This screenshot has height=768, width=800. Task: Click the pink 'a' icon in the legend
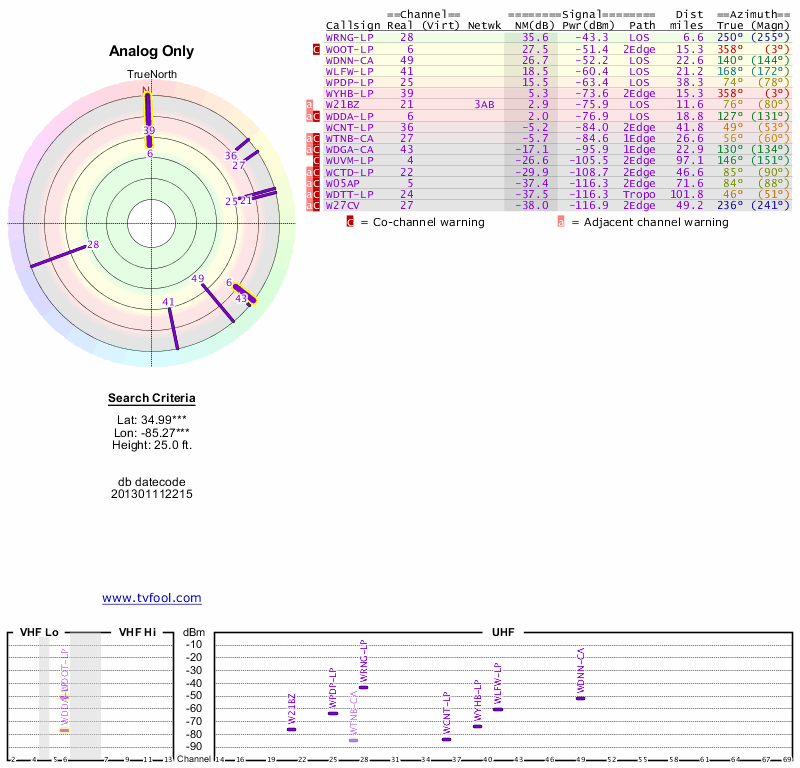click(561, 222)
